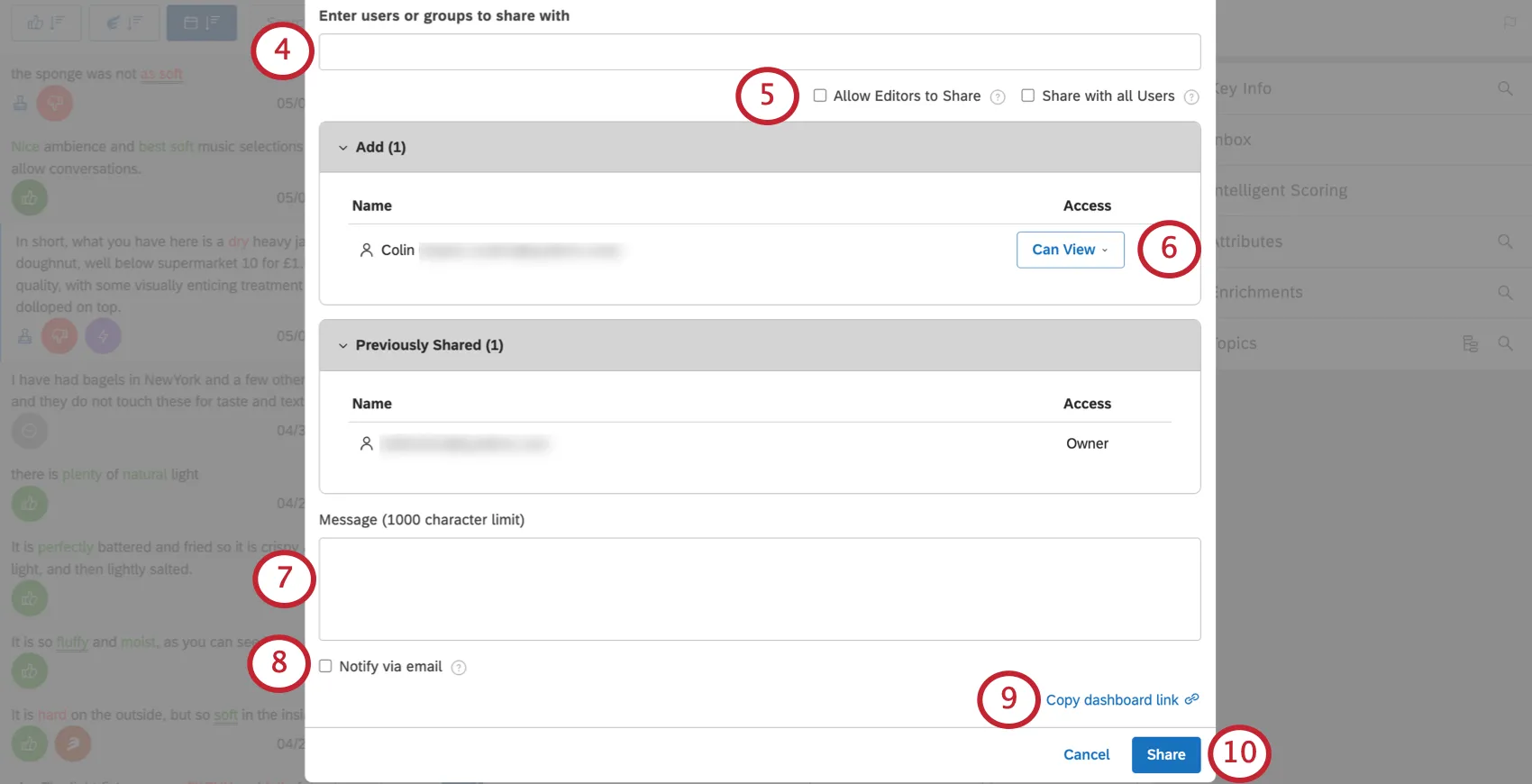The width and height of the screenshot is (1532, 784).
Task: Click search icon in the Key Info row
Action: [1505, 88]
